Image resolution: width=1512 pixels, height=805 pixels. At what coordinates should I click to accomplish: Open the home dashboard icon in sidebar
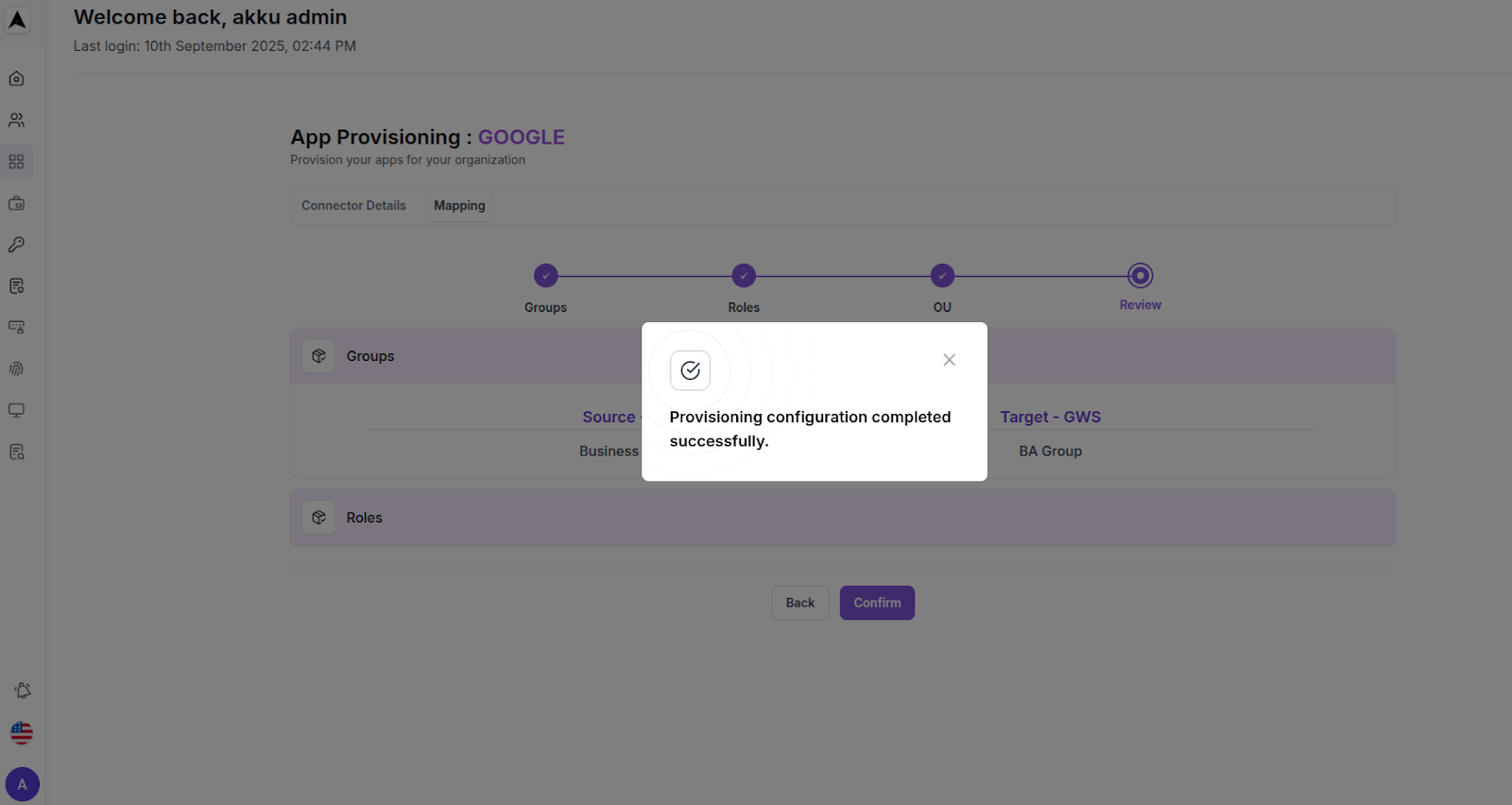point(16,78)
